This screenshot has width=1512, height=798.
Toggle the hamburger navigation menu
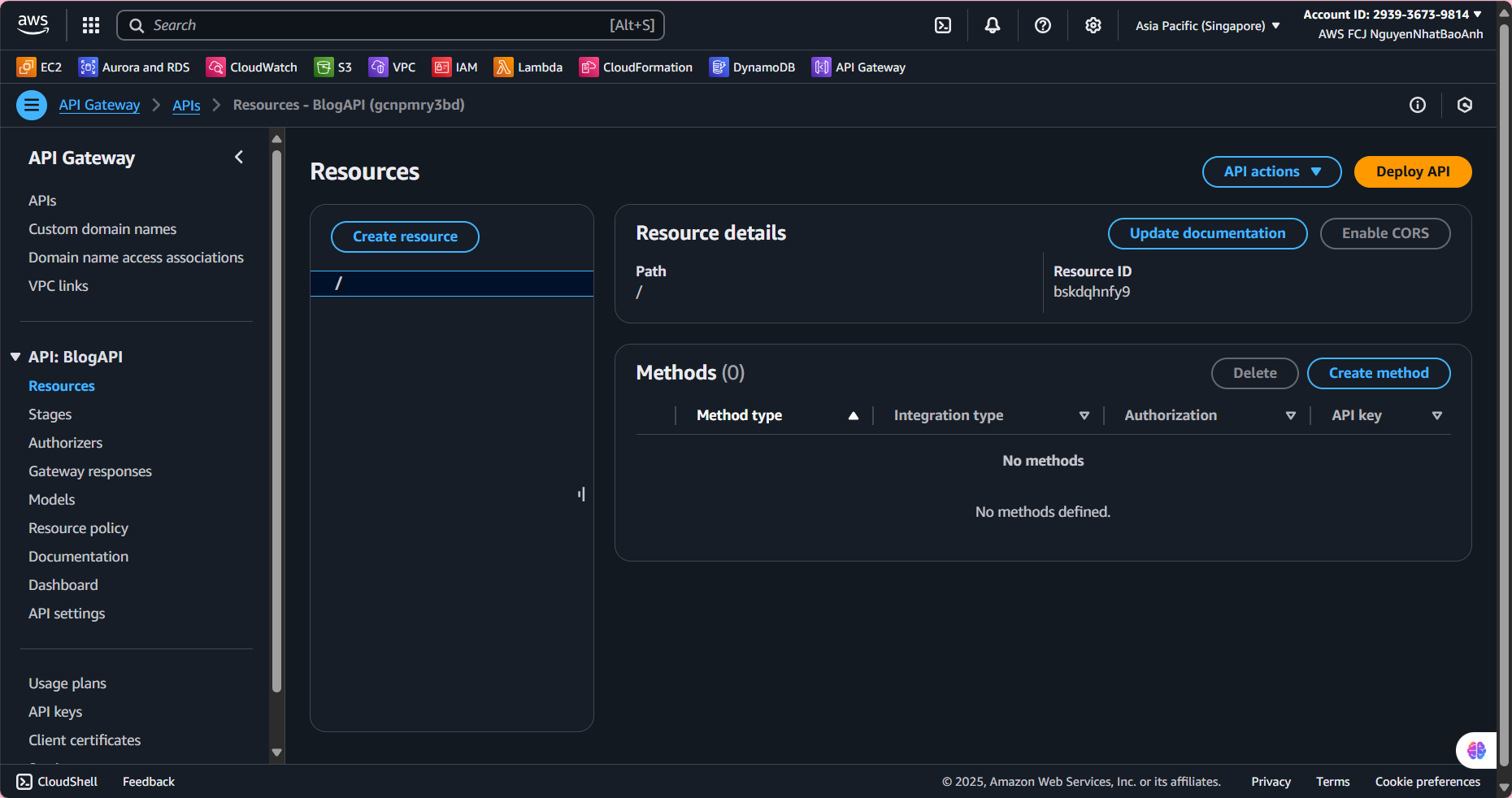pos(32,105)
